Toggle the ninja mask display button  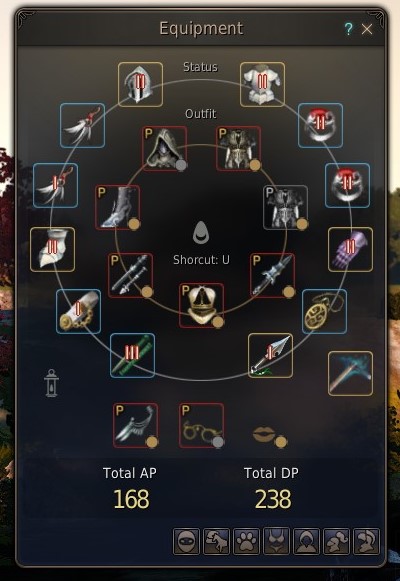tap(186, 541)
